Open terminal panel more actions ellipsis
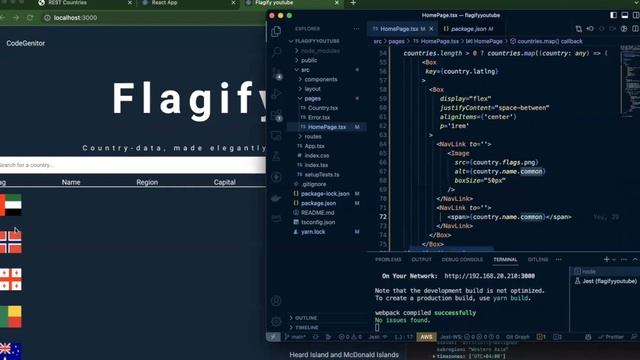This screenshot has width=640, height=360. (624, 259)
